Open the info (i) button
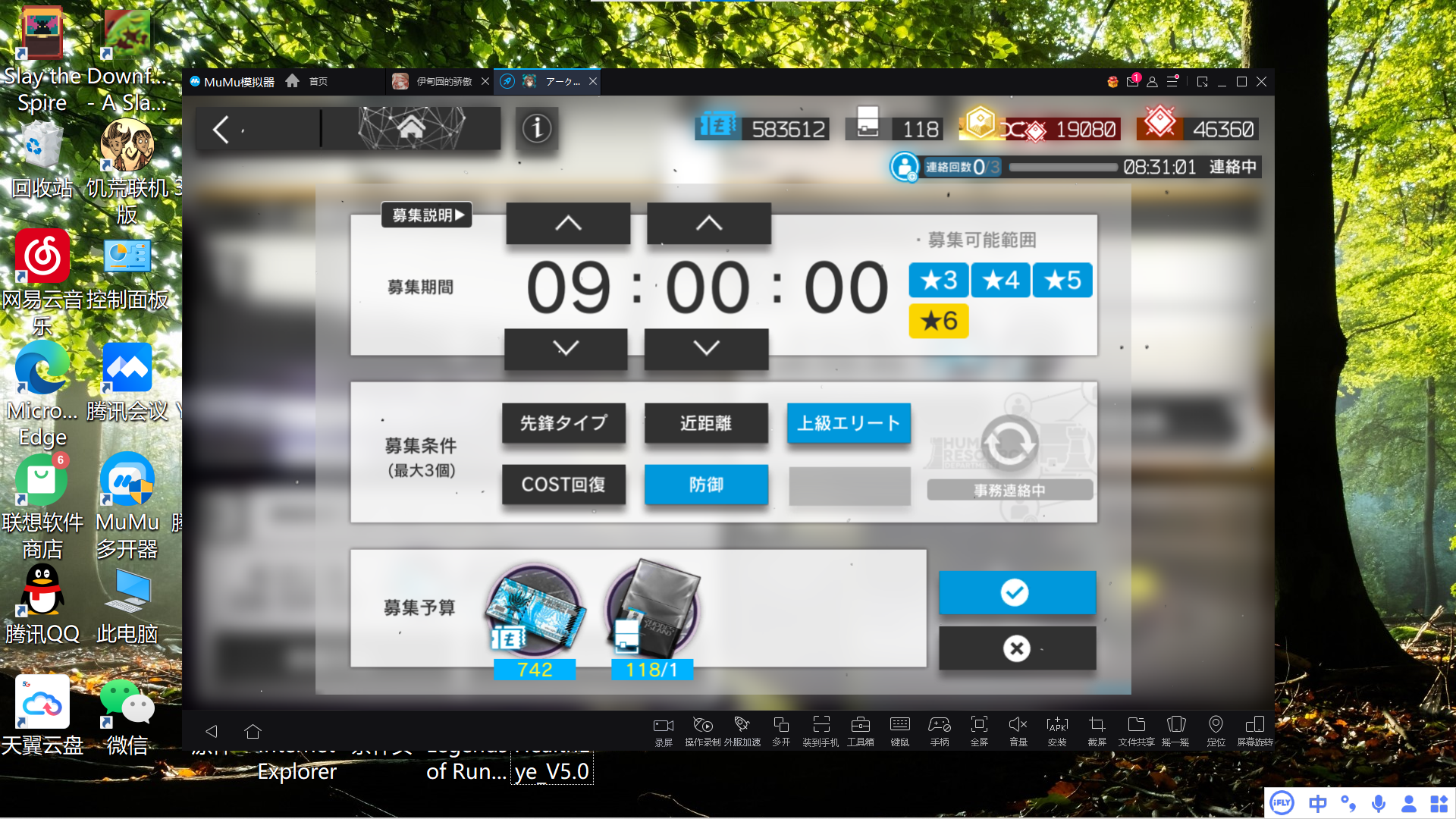The image size is (1456, 819). click(x=537, y=128)
